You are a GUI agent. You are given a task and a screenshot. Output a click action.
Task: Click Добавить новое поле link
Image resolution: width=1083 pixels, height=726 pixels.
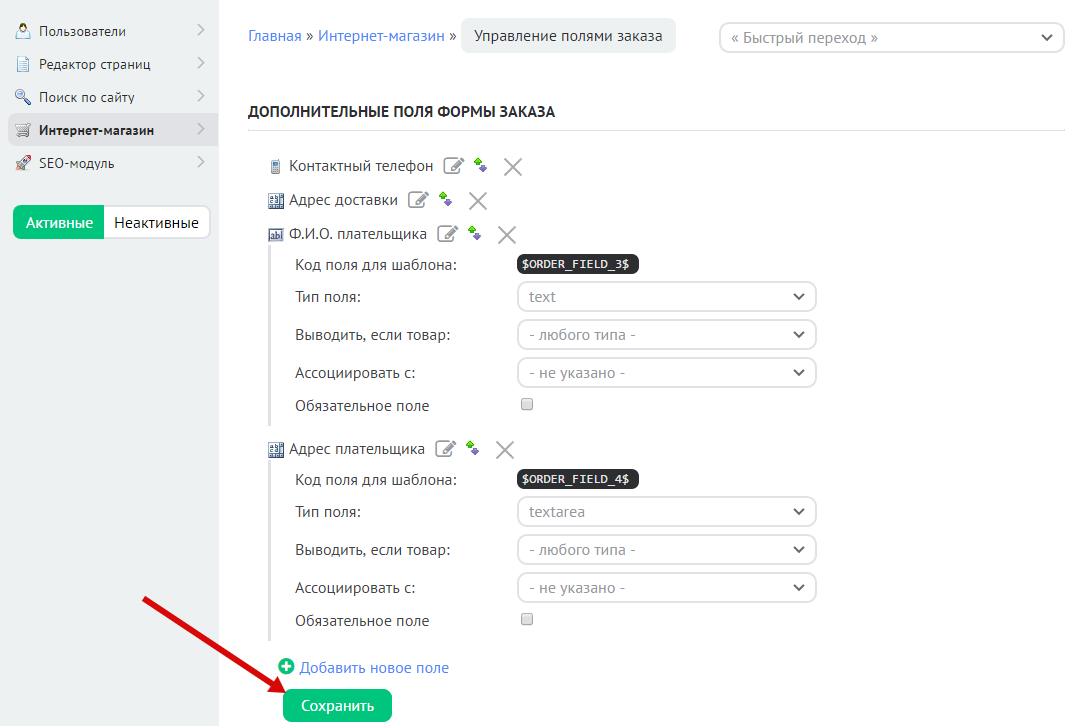point(374,668)
